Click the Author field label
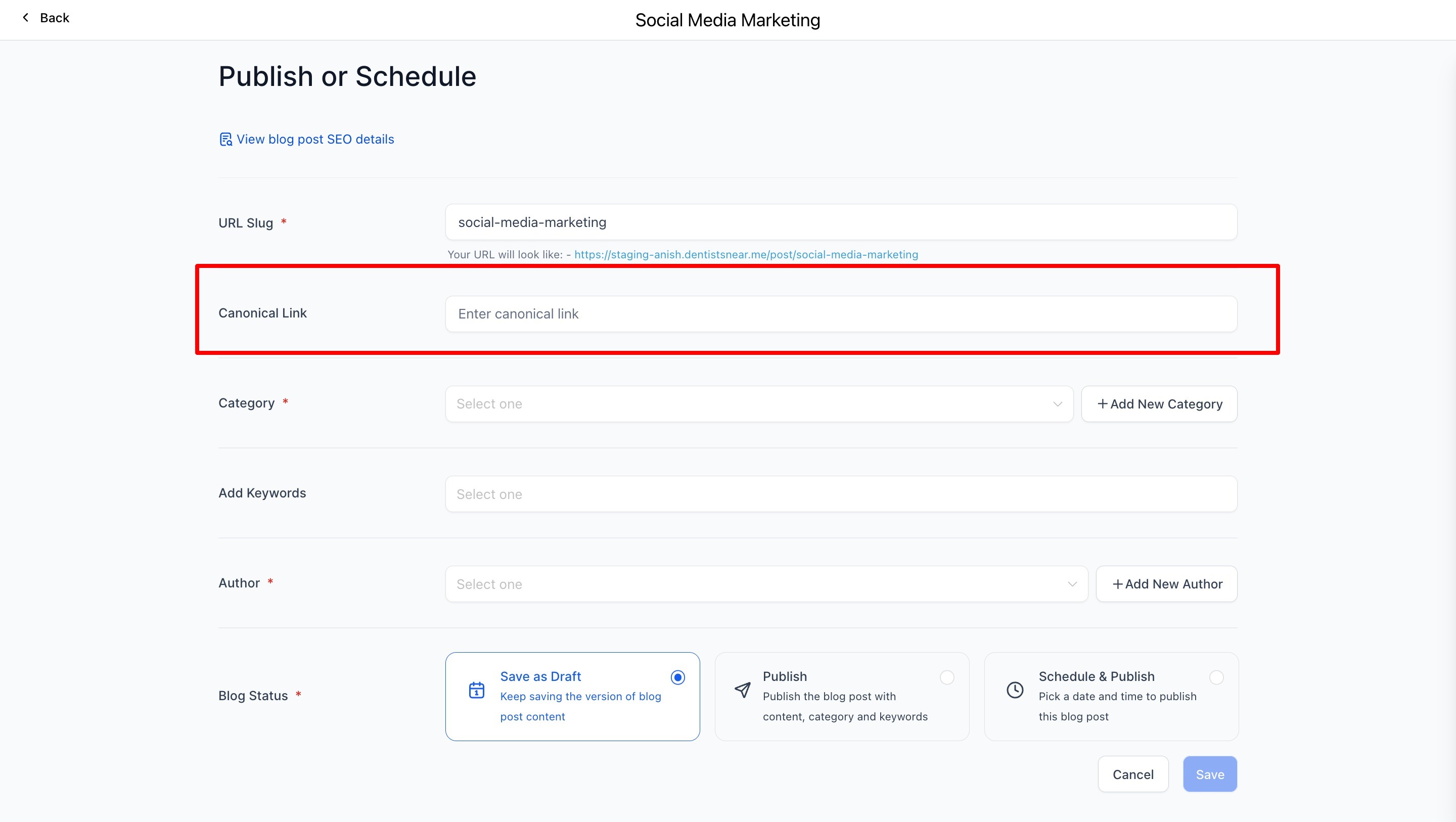Image resolution: width=1456 pixels, height=822 pixels. point(239,583)
